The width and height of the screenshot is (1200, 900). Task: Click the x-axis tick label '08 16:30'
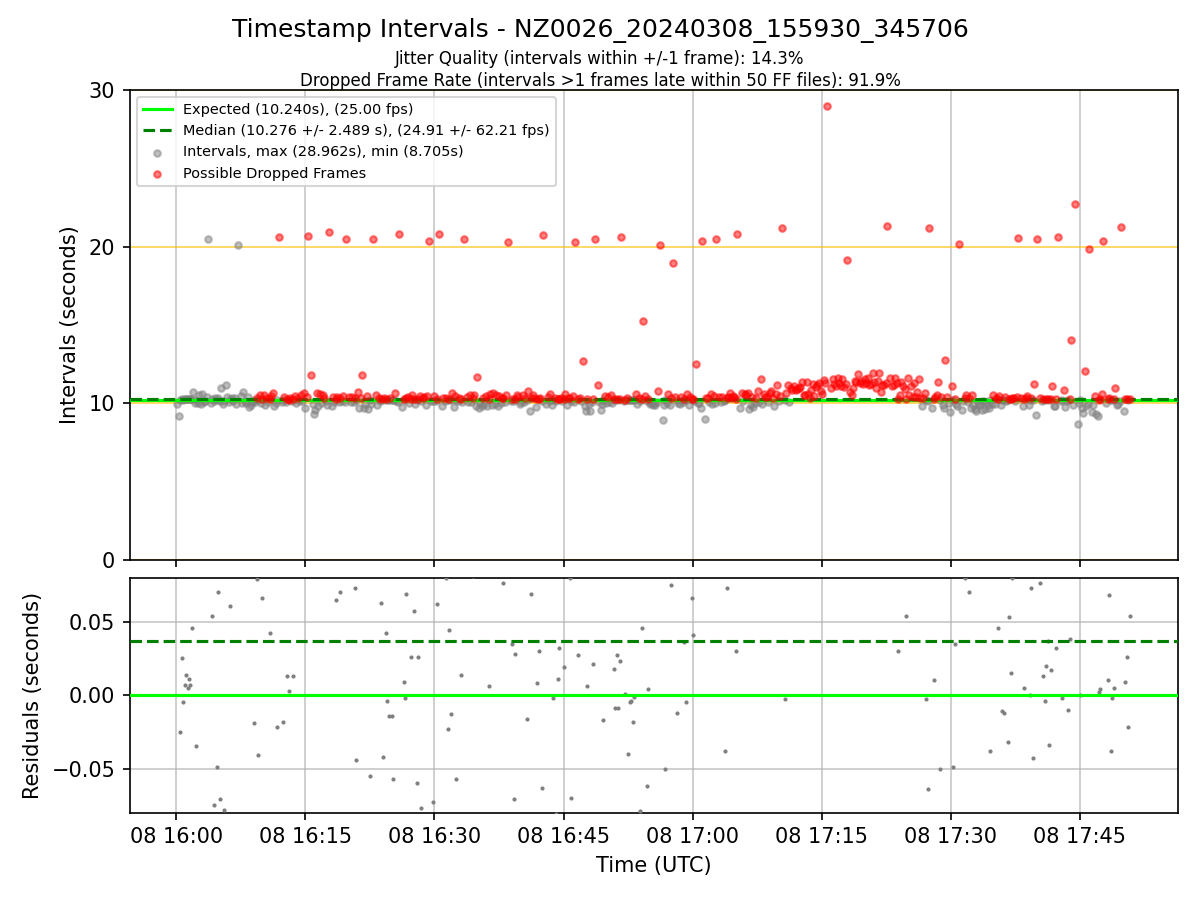pyautogui.click(x=434, y=835)
